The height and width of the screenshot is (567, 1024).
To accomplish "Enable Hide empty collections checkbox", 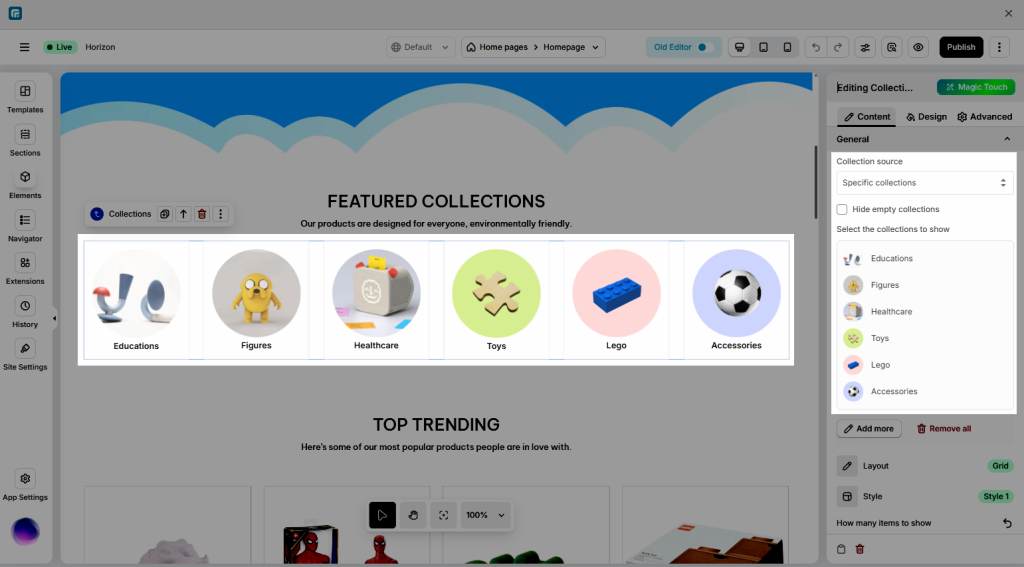I will tap(843, 209).
